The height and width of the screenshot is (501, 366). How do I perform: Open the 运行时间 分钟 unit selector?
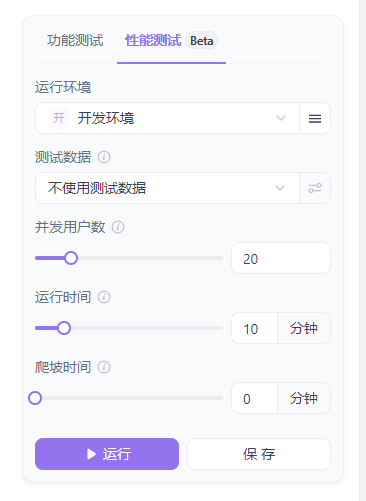[304, 328]
